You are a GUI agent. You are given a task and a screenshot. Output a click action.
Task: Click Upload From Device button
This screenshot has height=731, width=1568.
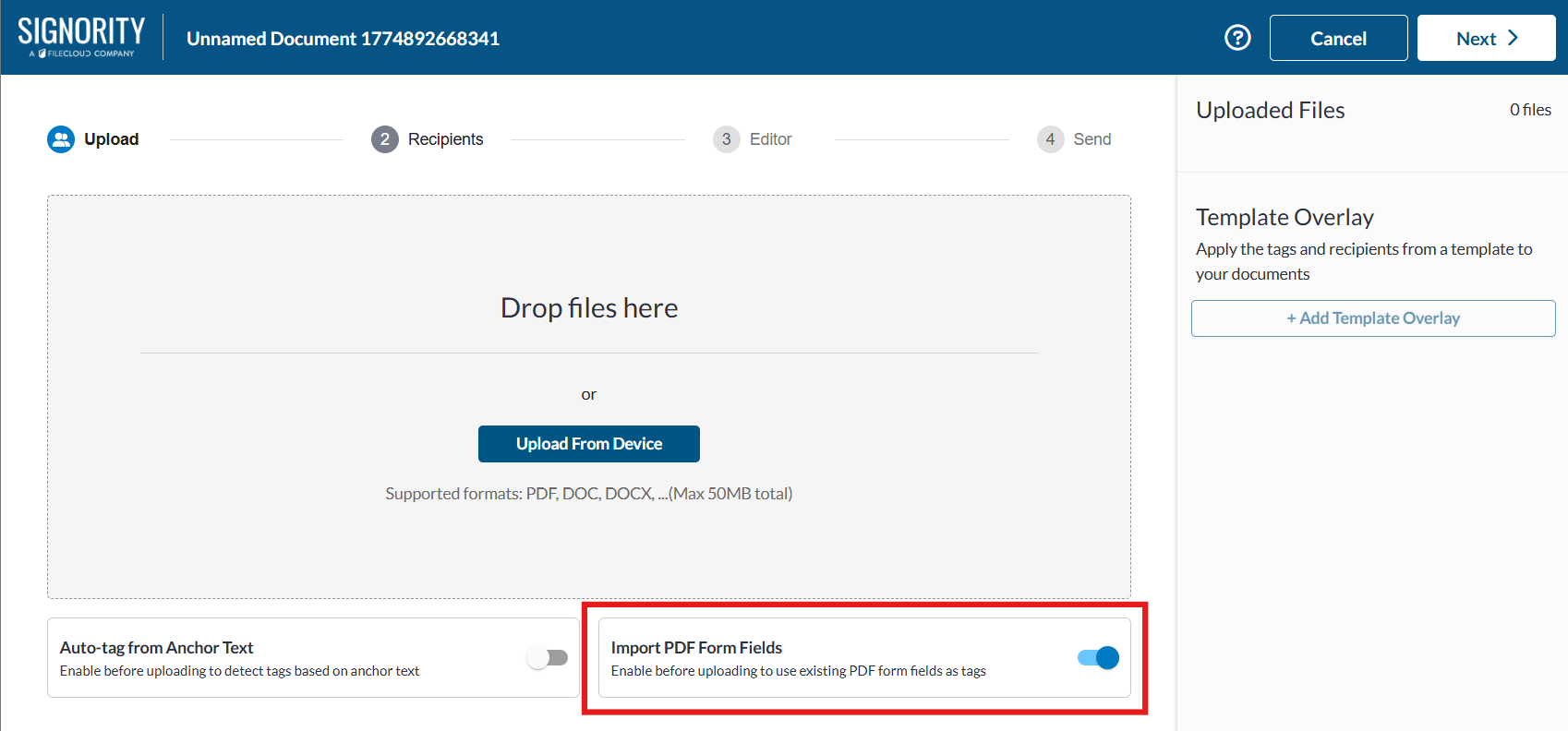pos(588,444)
